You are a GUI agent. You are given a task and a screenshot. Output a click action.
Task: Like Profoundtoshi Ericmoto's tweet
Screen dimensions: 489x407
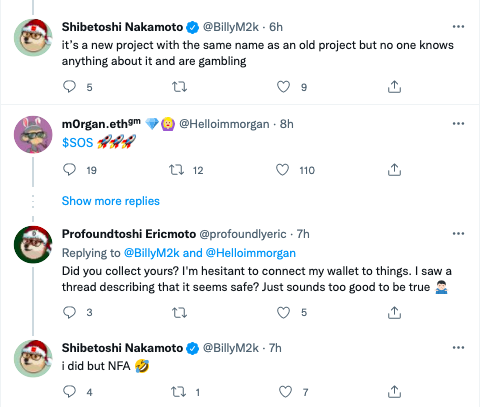point(283,313)
